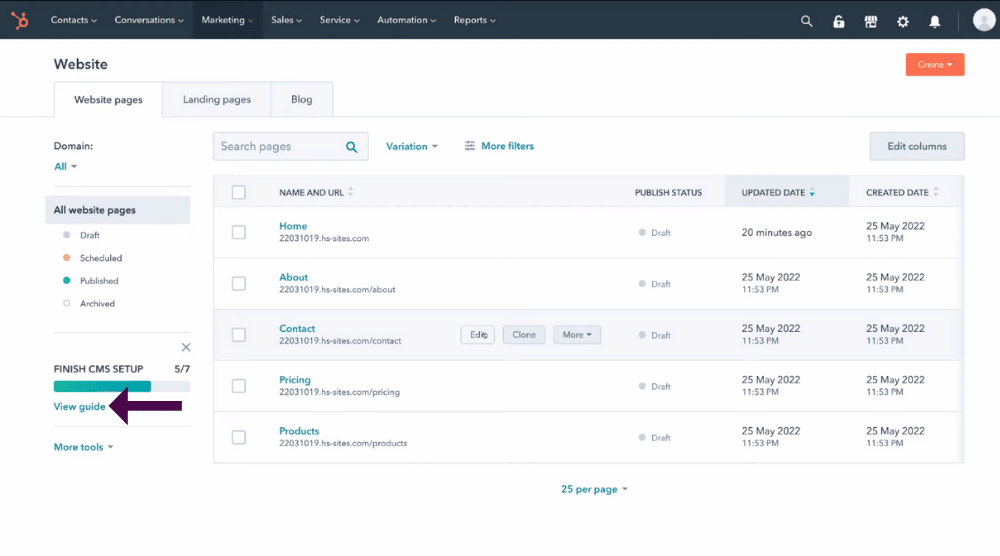Open the Marketing menu
Viewport: 1000px width, 556px height.
point(227,20)
